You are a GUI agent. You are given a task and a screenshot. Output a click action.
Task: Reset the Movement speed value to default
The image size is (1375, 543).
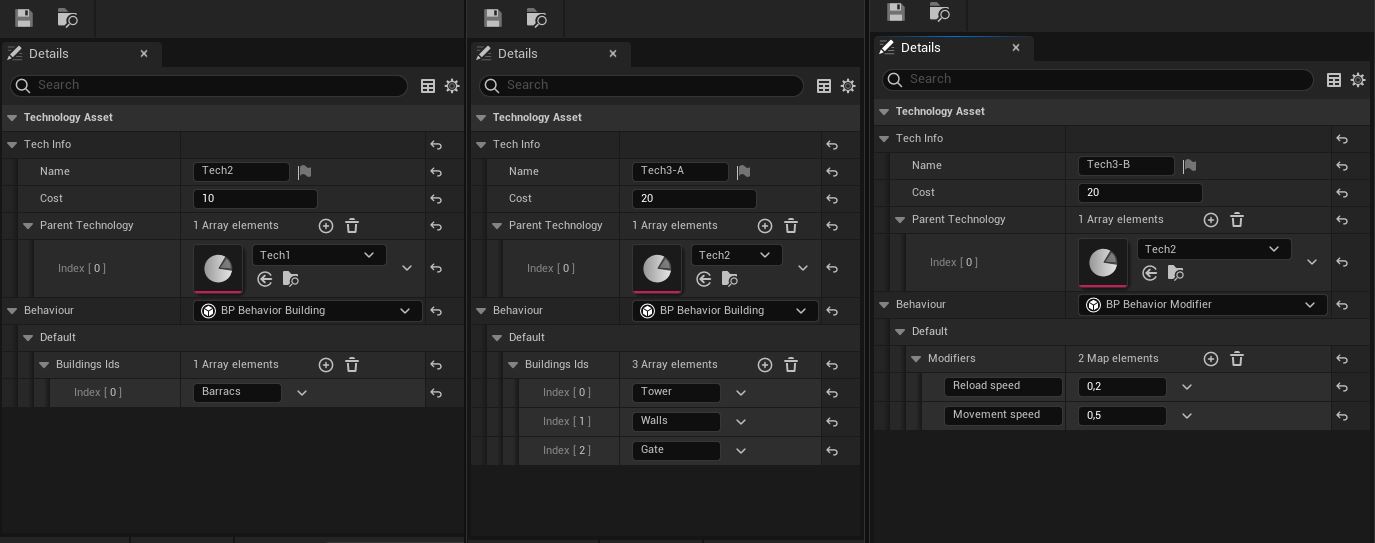pos(1342,416)
